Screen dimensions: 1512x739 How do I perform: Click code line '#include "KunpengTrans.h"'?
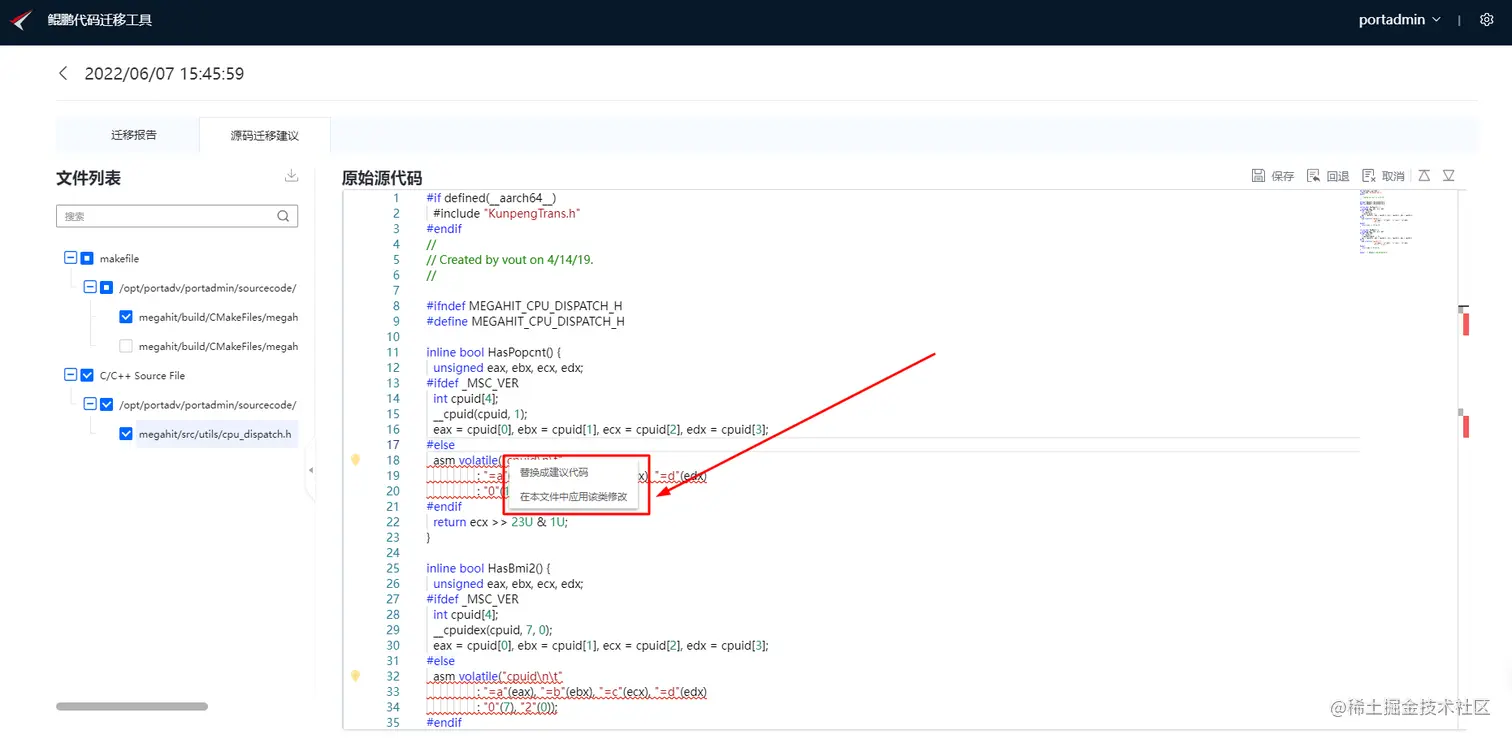click(507, 213)
